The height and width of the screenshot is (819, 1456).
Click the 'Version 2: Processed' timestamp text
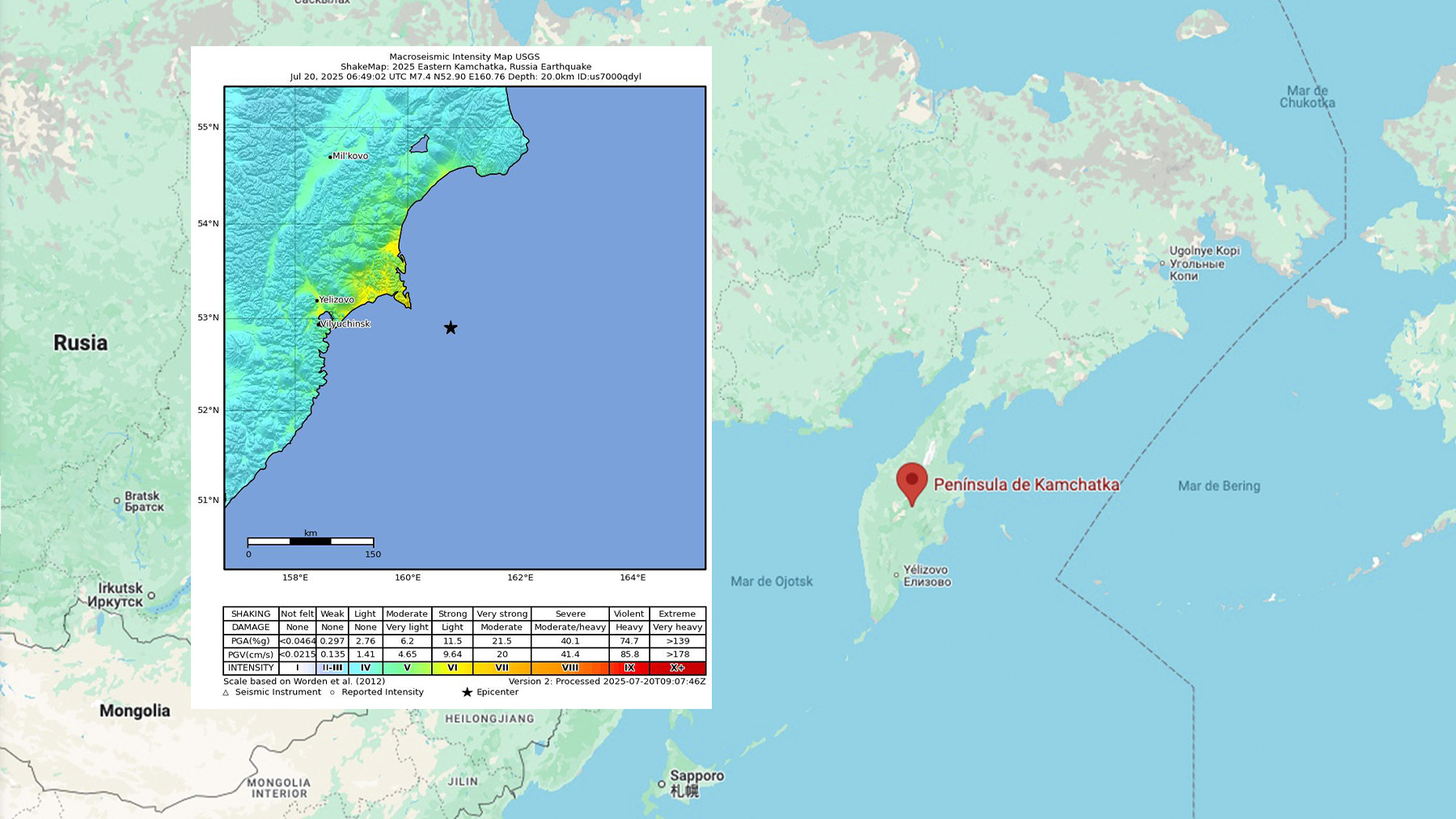click(x=607, y=682)
